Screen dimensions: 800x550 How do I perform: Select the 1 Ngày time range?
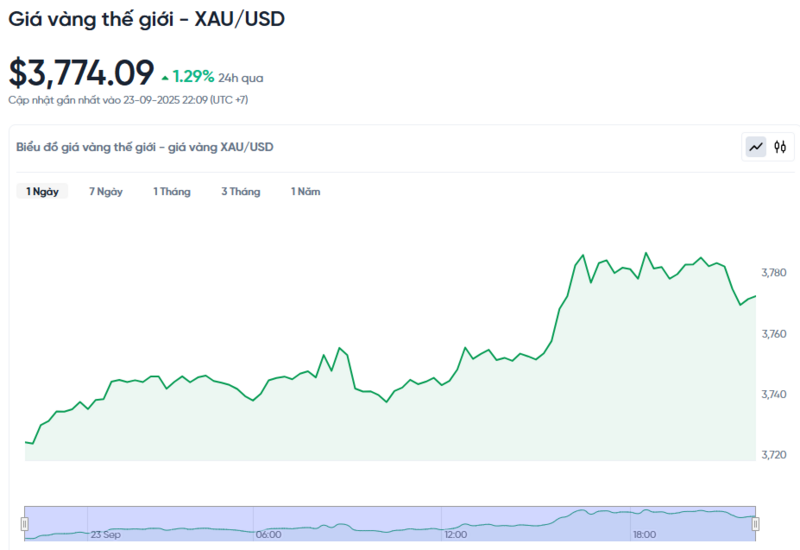(42, 191)
